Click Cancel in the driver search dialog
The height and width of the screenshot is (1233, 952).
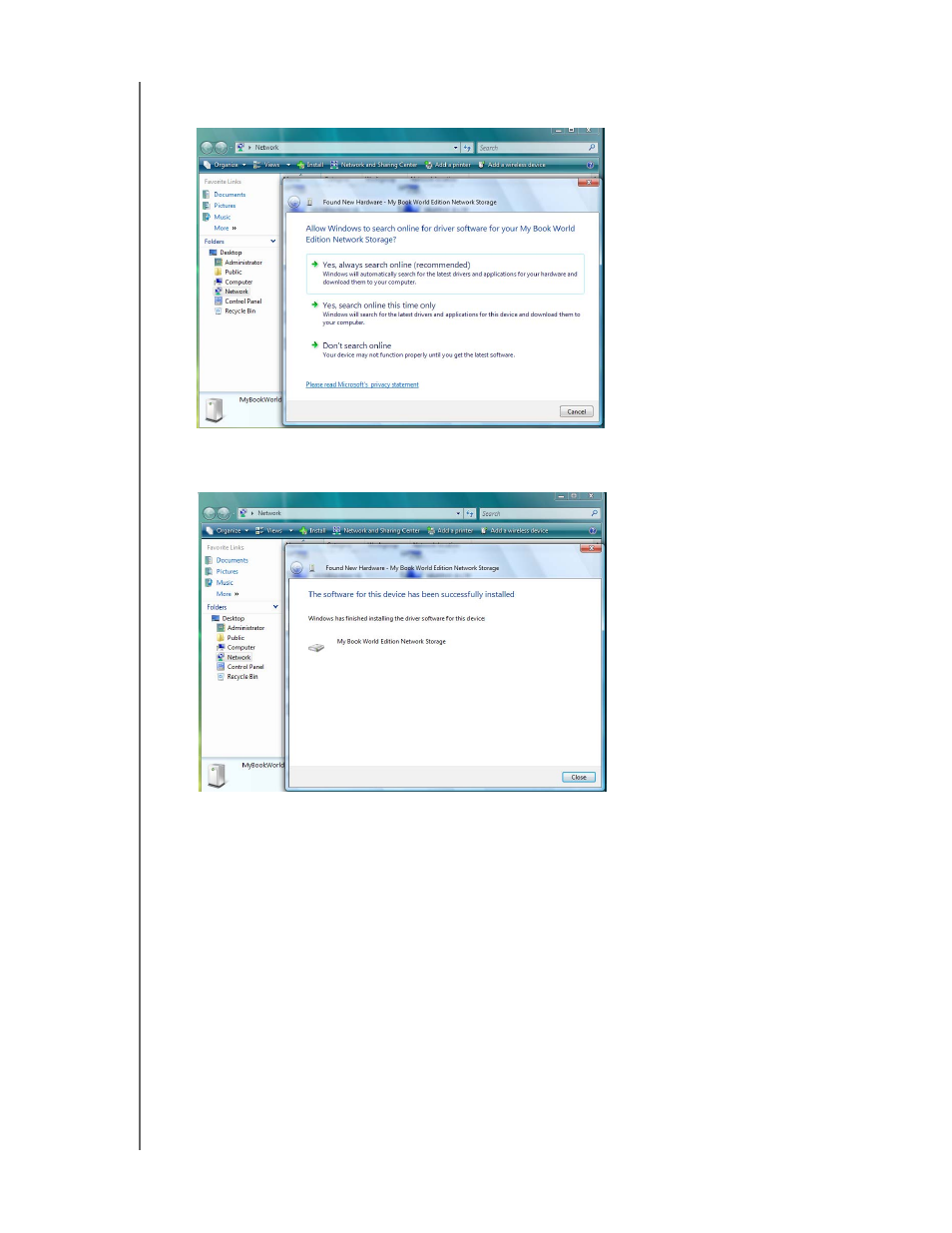coord(577,411)
